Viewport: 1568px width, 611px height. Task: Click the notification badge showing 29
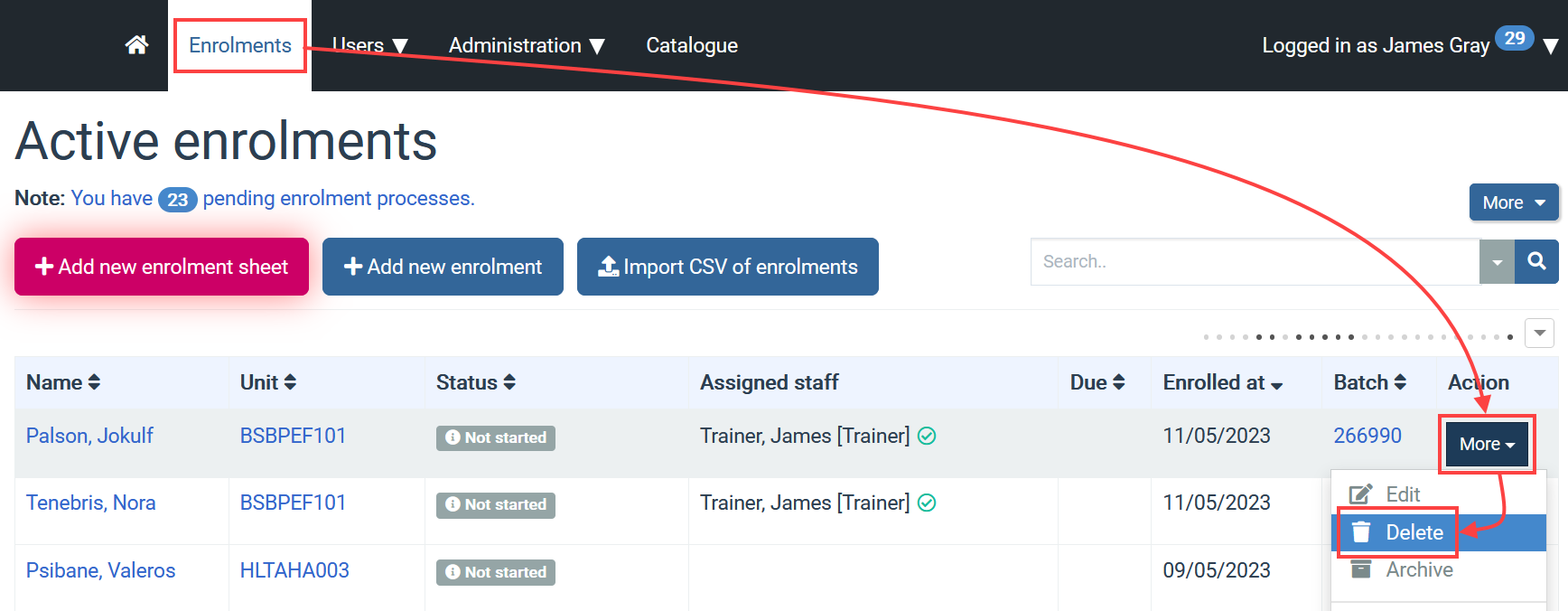point(1515,38)
